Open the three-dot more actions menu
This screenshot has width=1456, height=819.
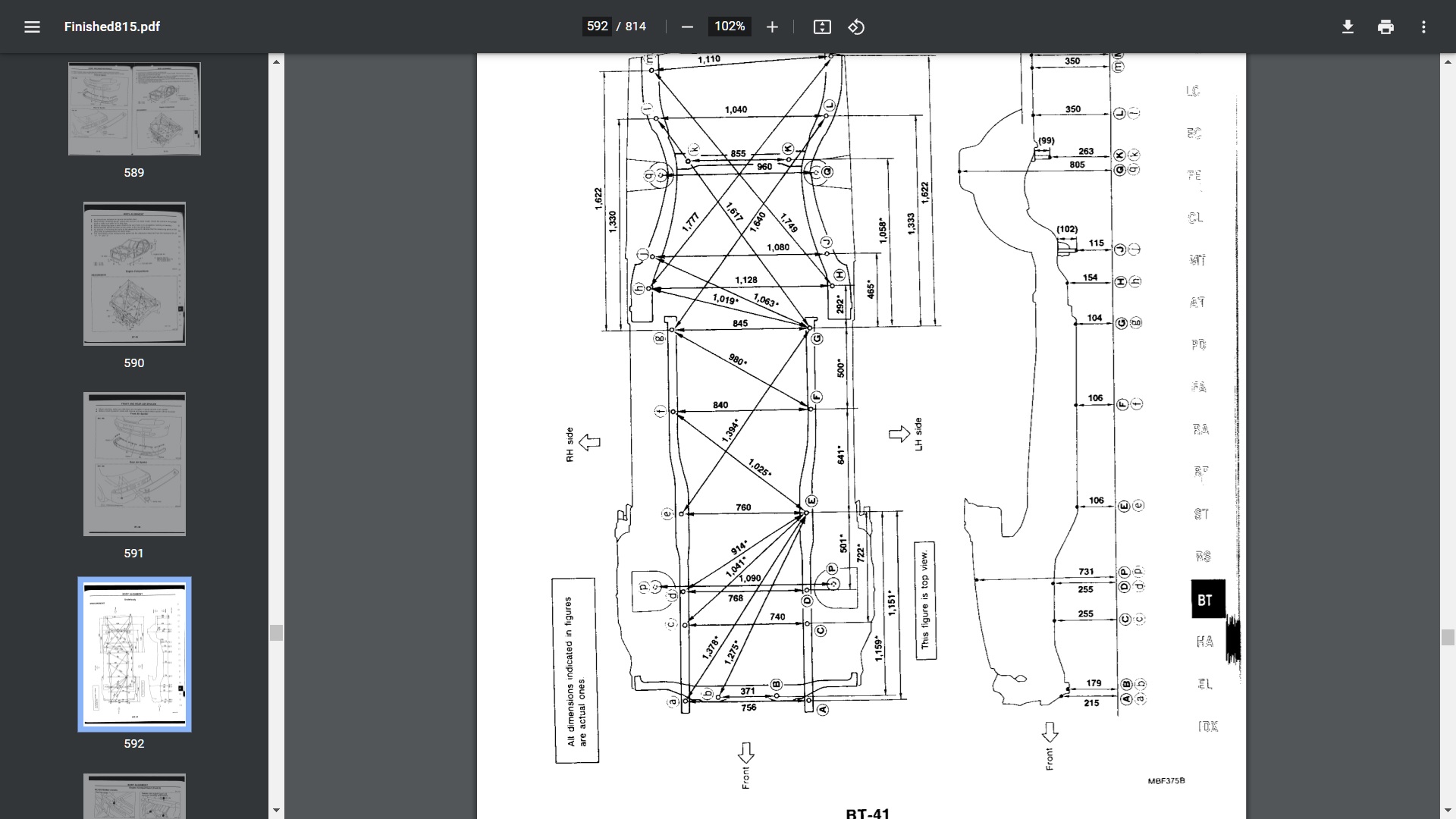point(1423,27)
